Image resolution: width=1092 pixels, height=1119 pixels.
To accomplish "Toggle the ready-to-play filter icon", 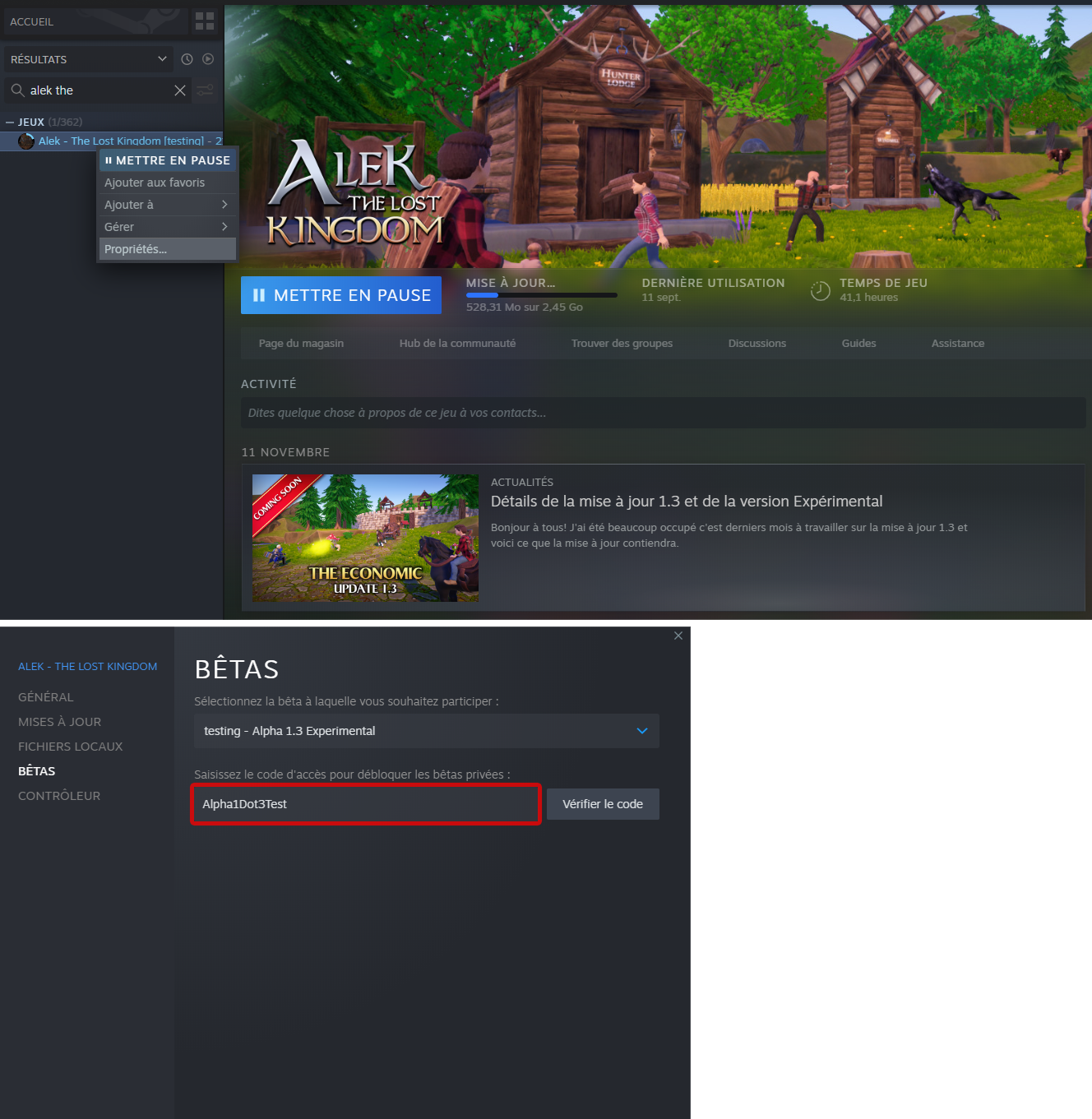I will tap(208, 59).
